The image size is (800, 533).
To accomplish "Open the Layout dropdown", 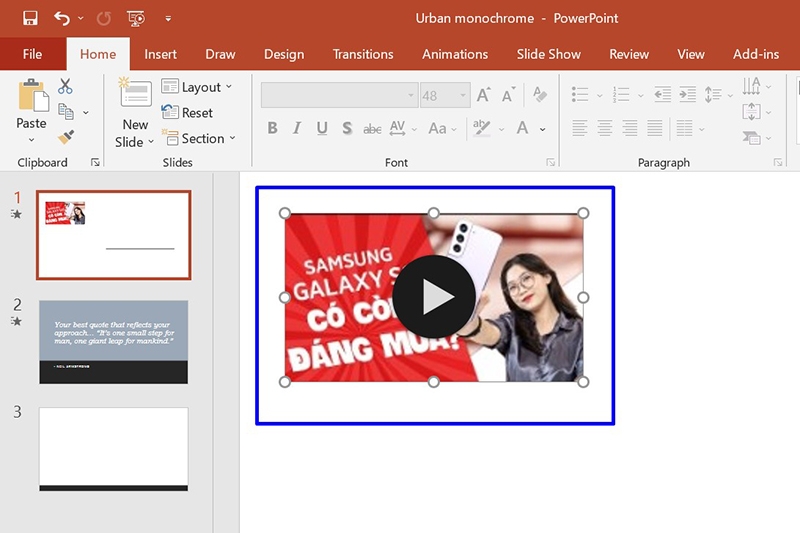I will tap(197, 87).
